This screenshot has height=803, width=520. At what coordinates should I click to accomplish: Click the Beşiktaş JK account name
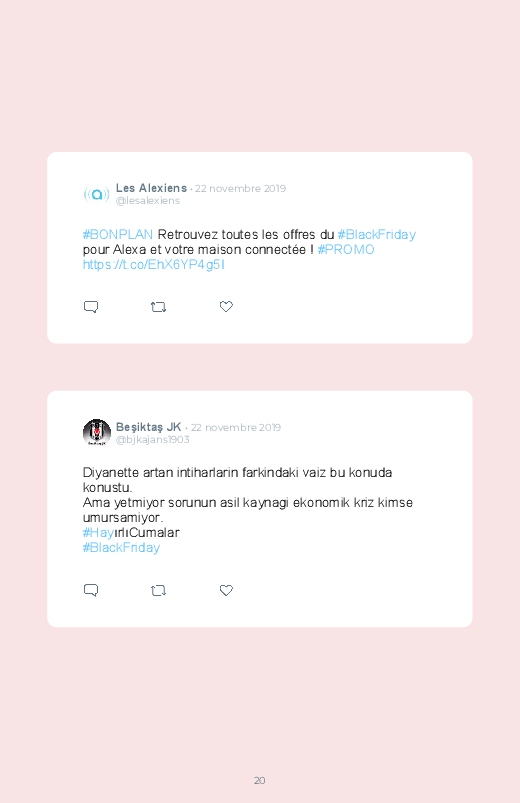pos(149,427)
